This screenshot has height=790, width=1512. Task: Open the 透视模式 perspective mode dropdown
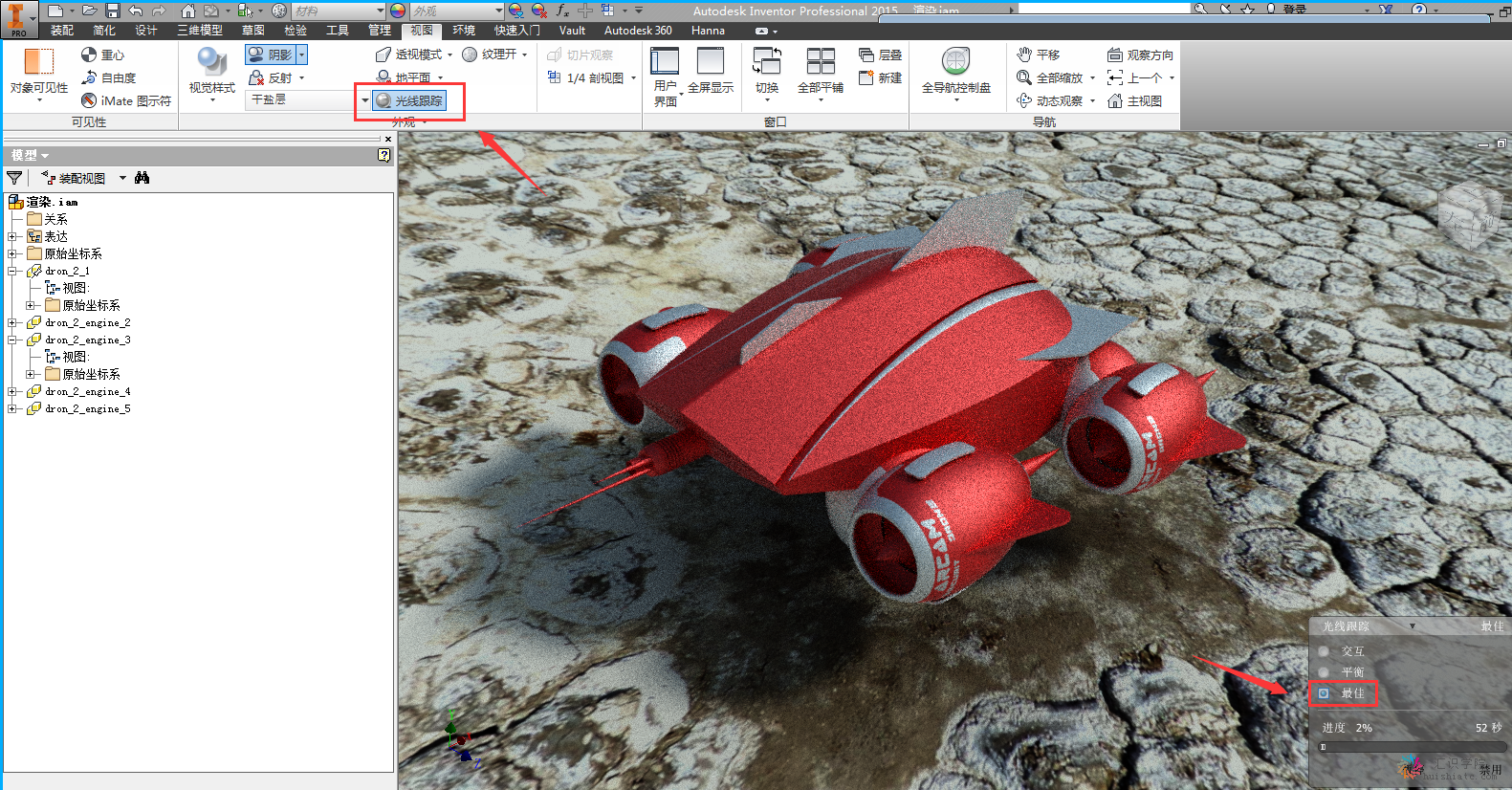449,55
